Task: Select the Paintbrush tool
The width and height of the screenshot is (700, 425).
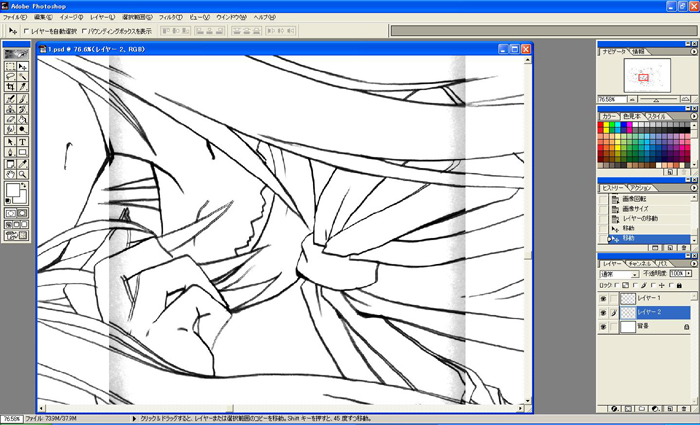Action: 22,99
